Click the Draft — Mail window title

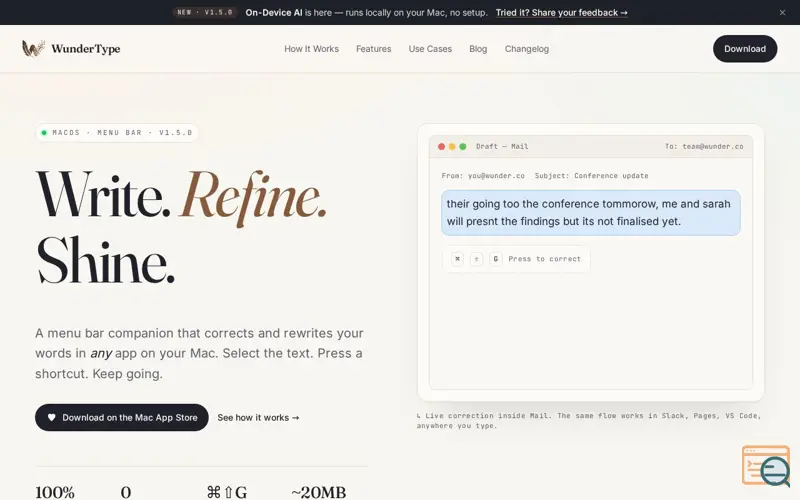pyautogui.click(x=502, y=146)
